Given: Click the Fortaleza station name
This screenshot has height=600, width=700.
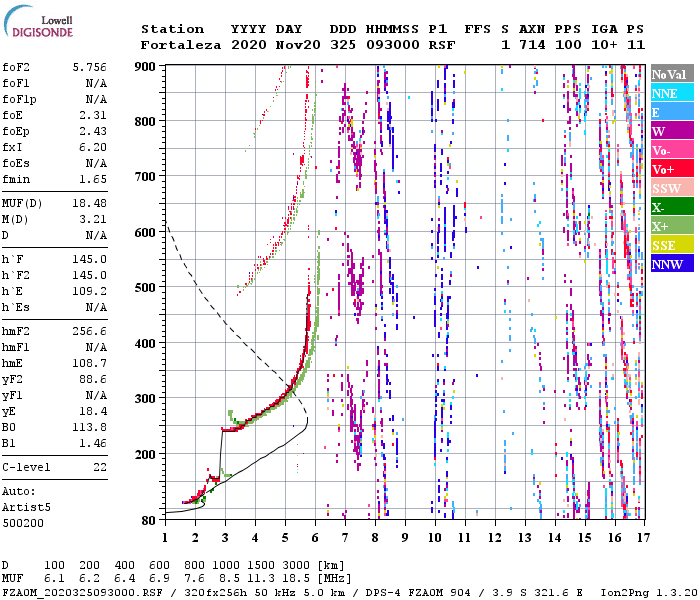Looking at the screenshot, I should (x=181, y=45).
